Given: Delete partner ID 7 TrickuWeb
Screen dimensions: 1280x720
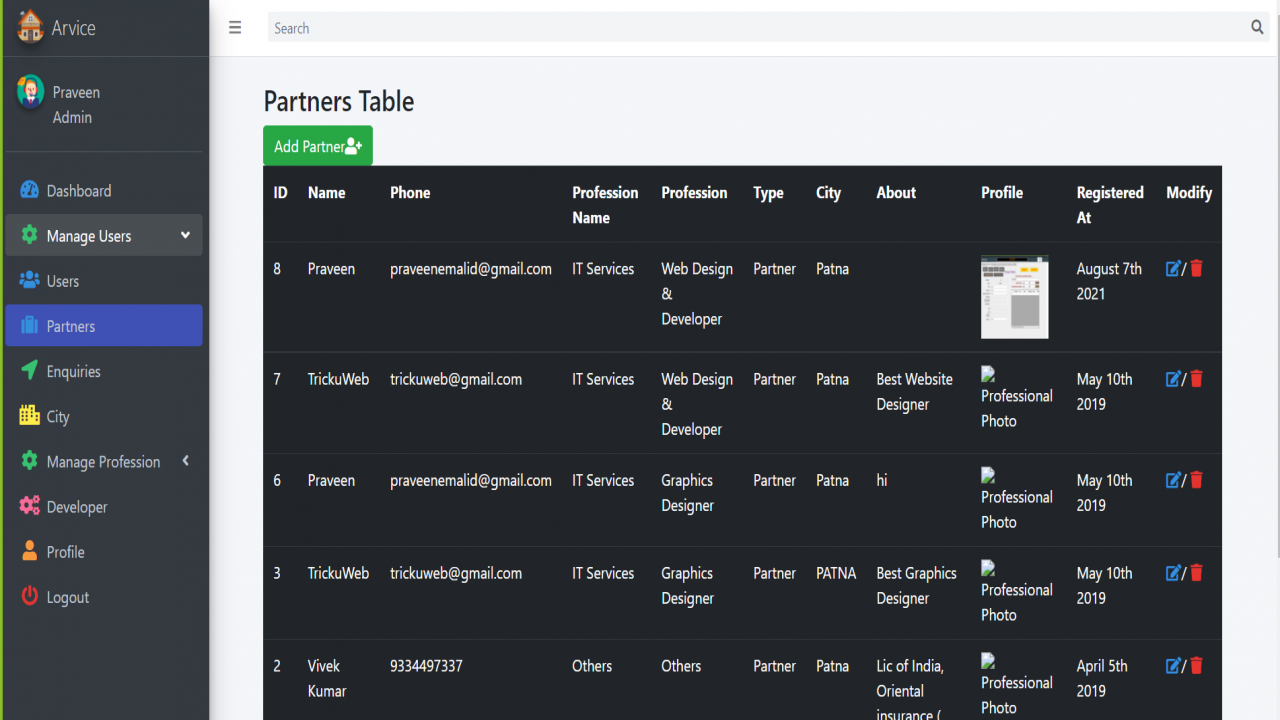Looking at the screenshot, I should coord(1196,378).
